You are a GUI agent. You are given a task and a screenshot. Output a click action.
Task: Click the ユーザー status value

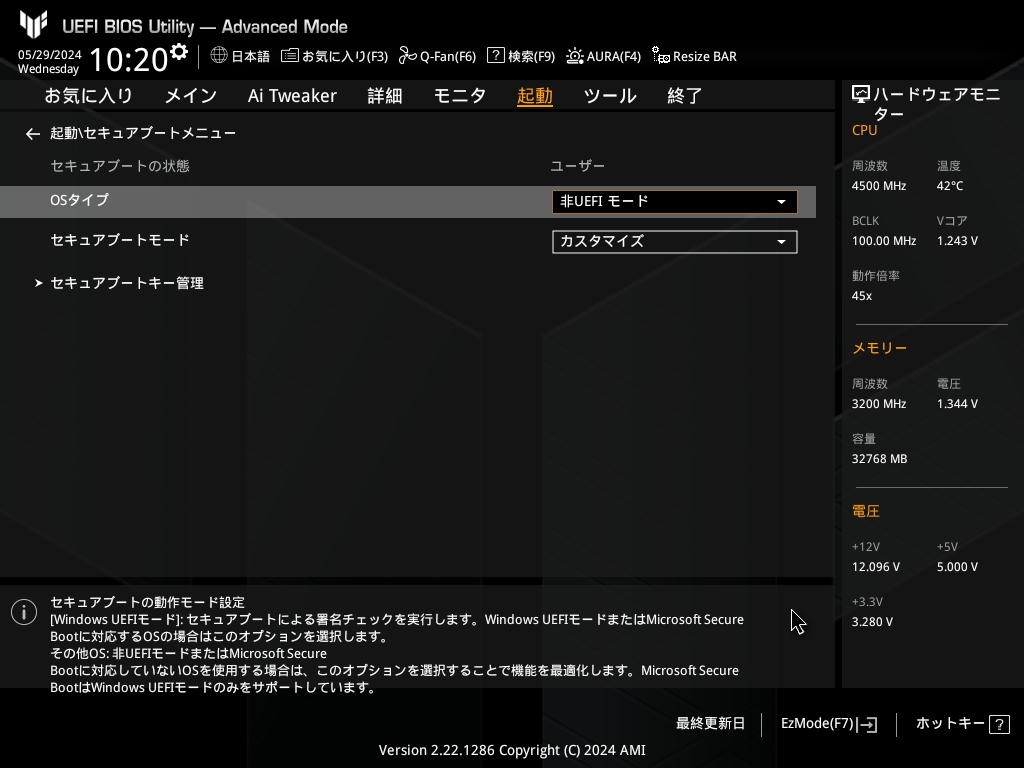coord(578,166)
